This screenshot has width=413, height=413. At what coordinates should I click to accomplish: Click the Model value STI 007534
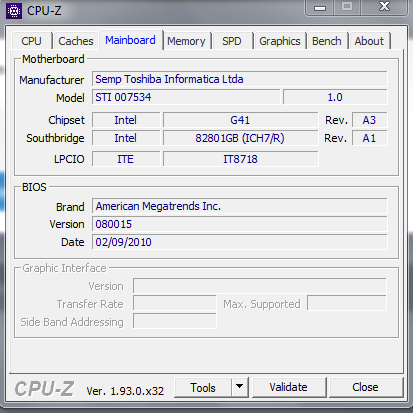tap(186, 97)
